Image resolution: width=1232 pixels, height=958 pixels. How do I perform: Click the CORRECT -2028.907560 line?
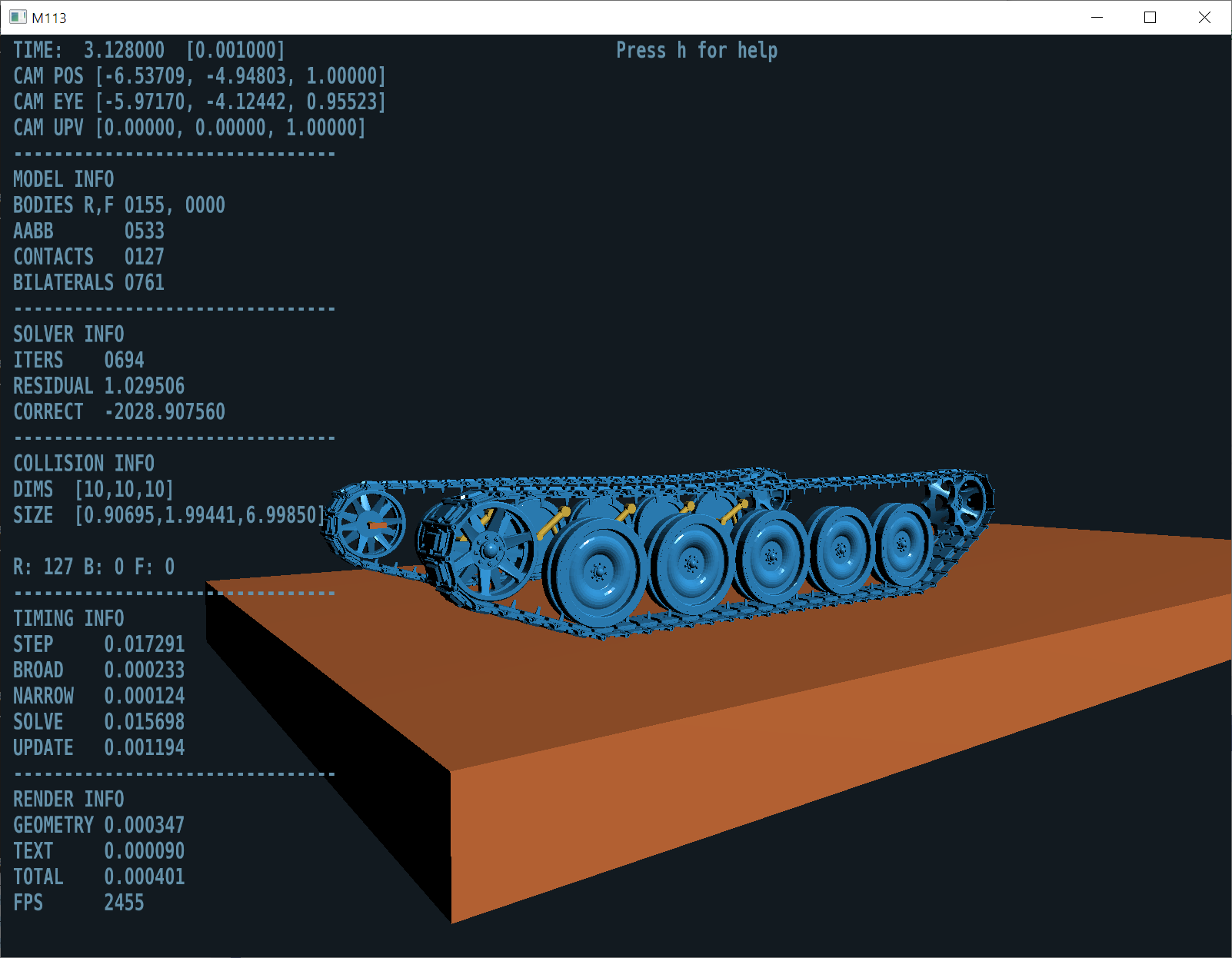point(119,412)
